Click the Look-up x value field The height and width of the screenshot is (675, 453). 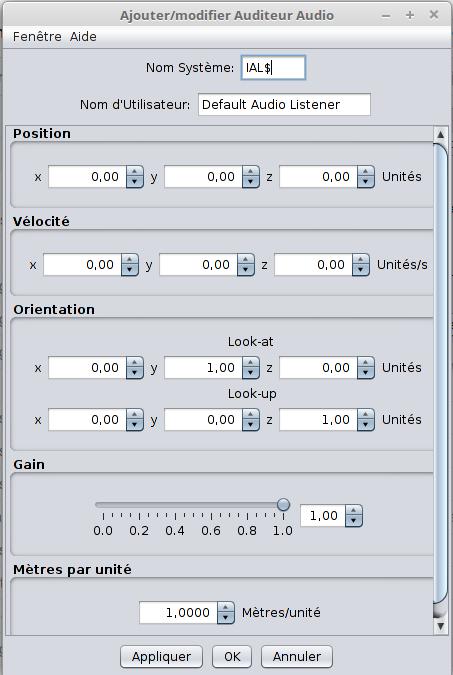pos(87,420)
